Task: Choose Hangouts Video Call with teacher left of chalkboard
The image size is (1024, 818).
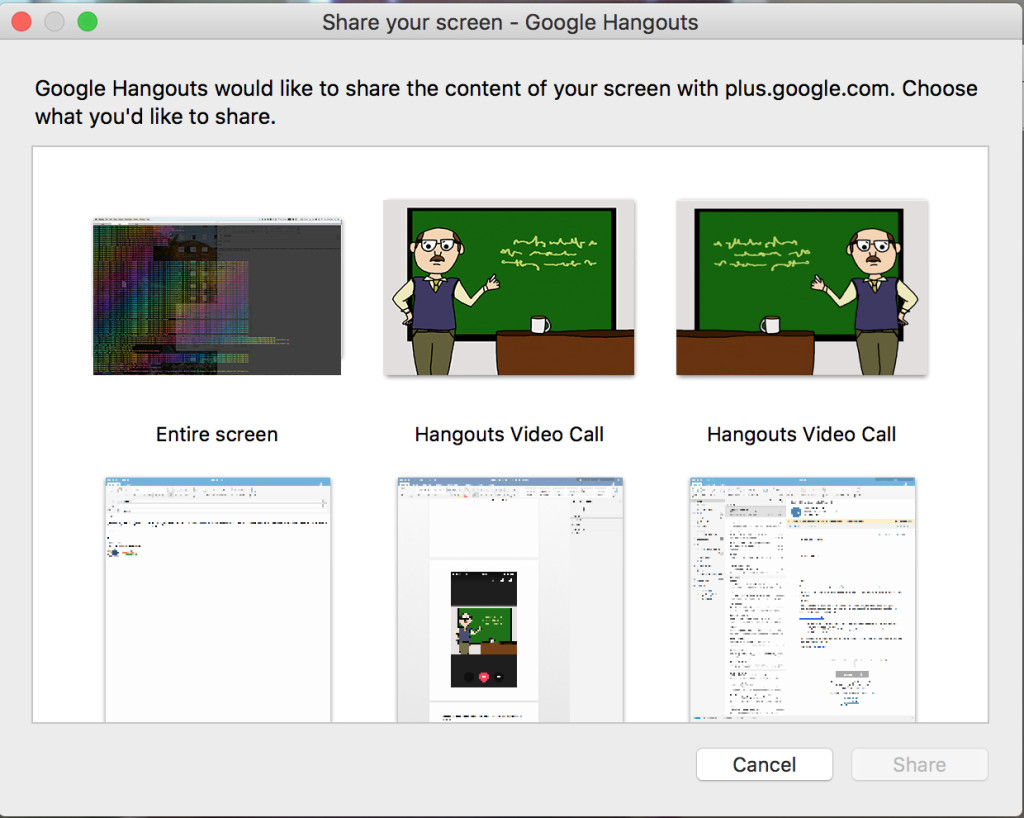Action: (509, 287)
